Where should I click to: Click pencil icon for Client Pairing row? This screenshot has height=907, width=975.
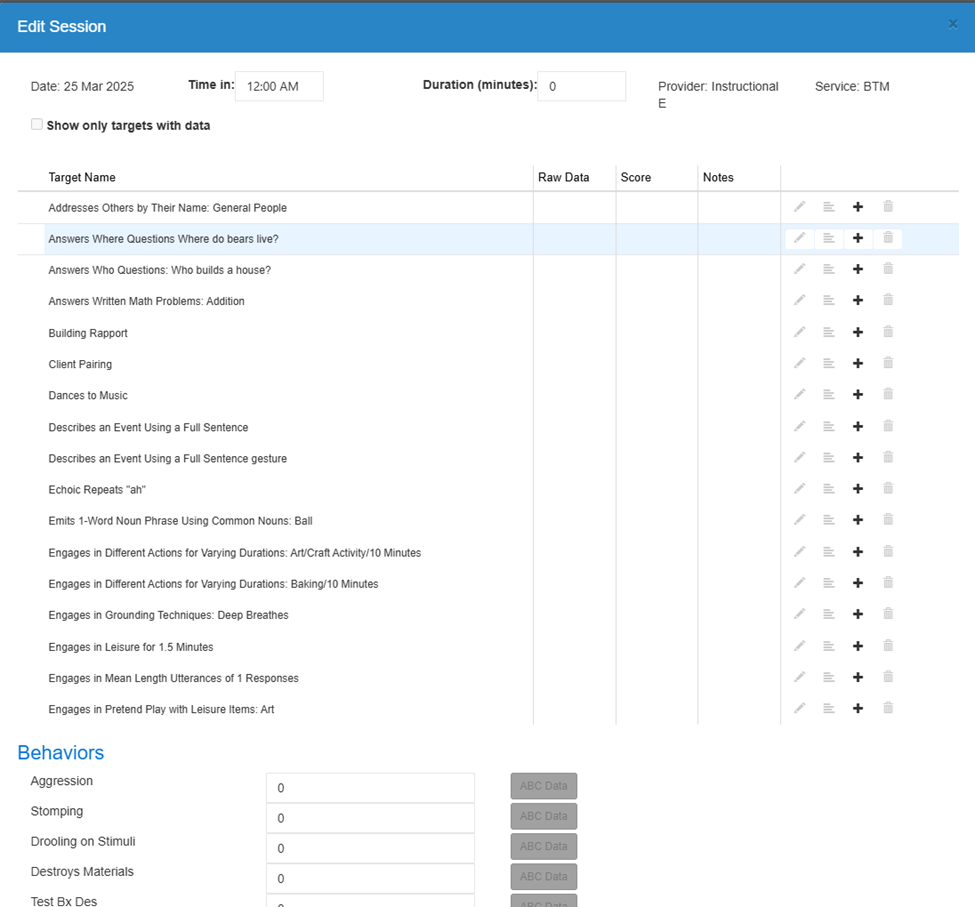tap(800, 364)
